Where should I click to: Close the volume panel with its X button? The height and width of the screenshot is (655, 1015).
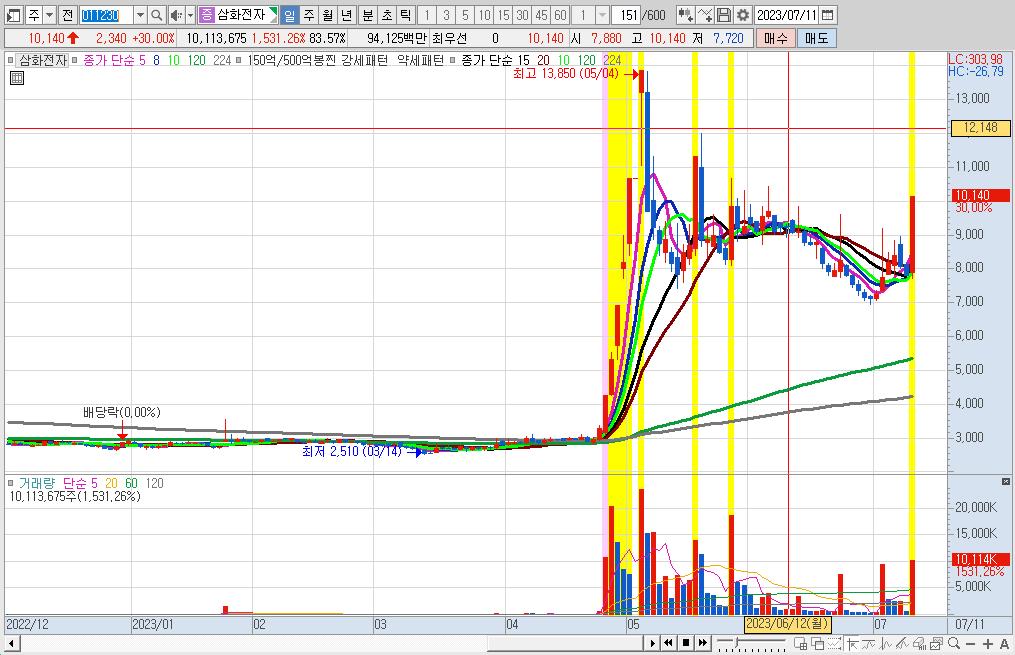1005,482
